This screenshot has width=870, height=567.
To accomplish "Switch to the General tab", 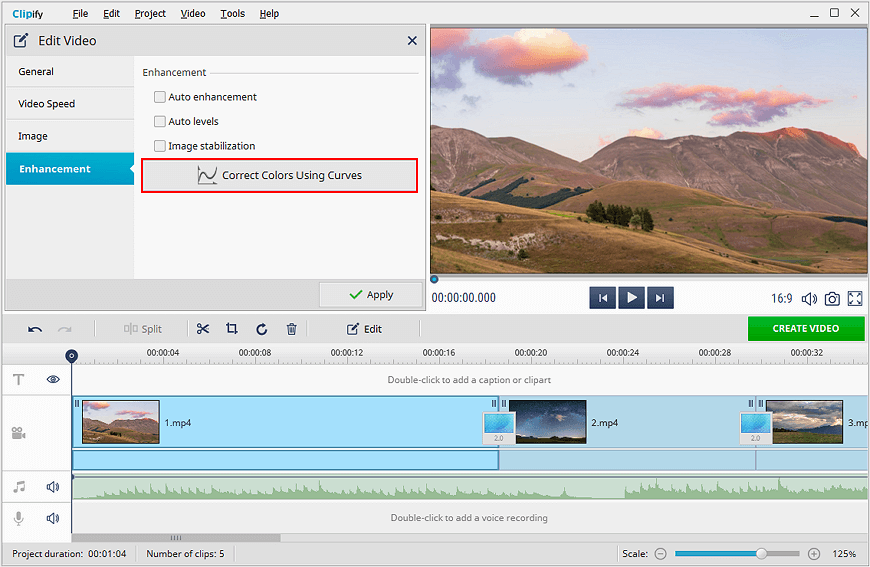I will (70, 72).
